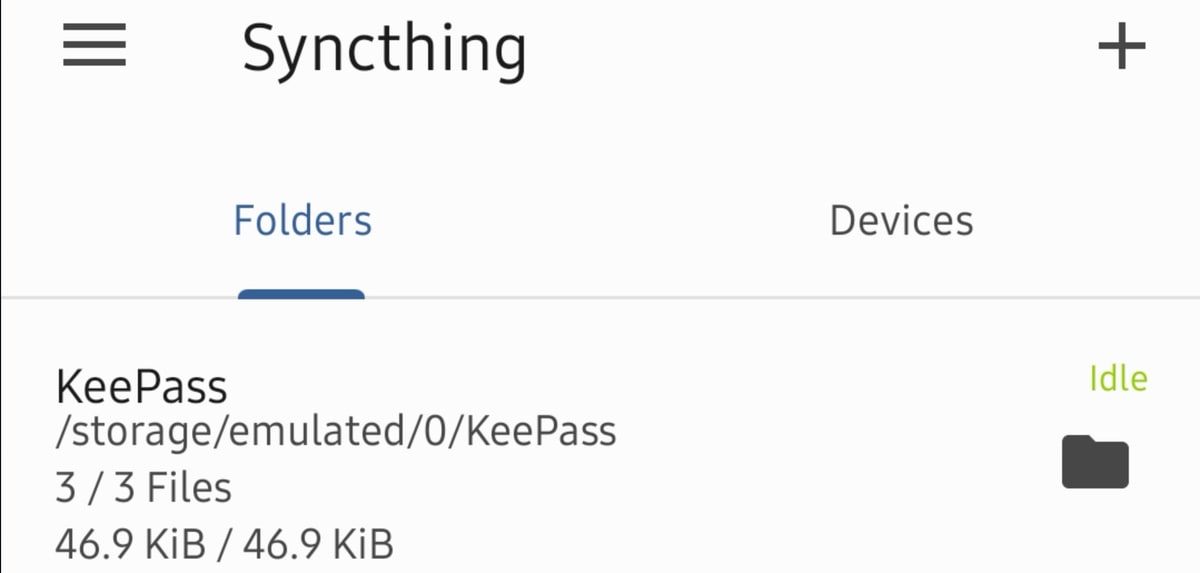
Task: Click the Idle status label
Action: click(1118, 379)
